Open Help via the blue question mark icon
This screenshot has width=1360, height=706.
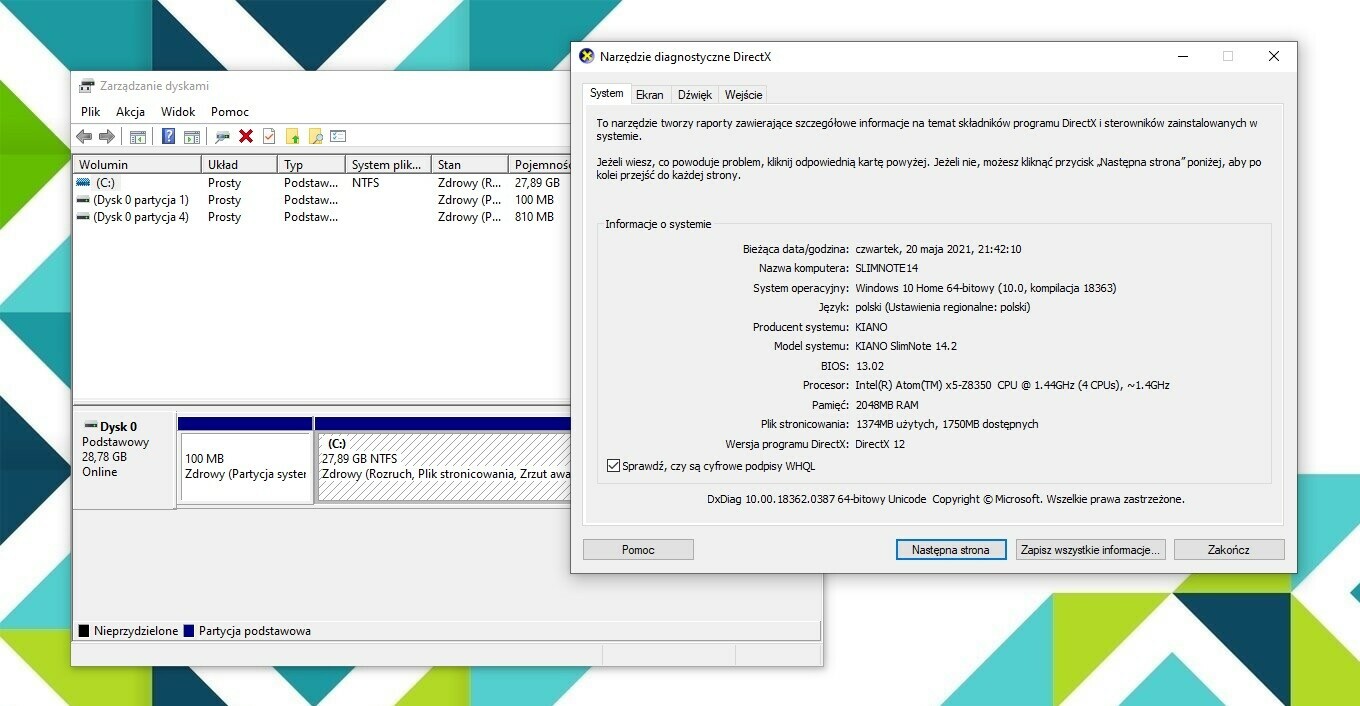(168, 136)
